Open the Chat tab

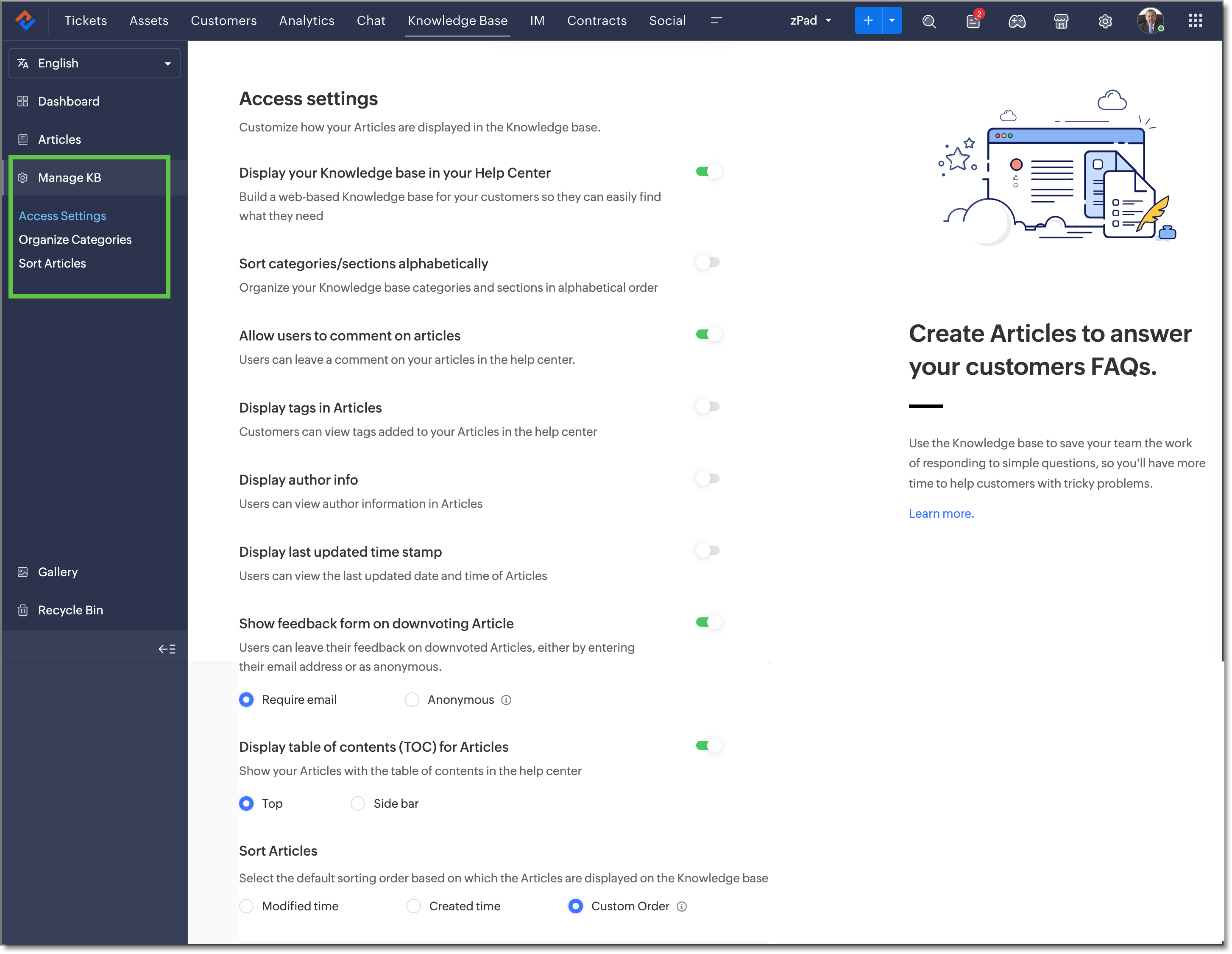pyautogui.click(x=371, y=20)
